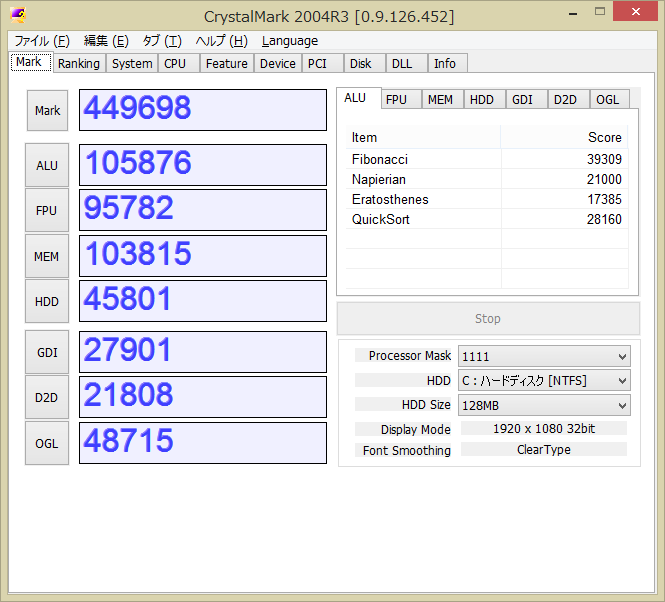Minimize the CrystalMark window
Screen dimensions: 665x602
pos(573,13)
